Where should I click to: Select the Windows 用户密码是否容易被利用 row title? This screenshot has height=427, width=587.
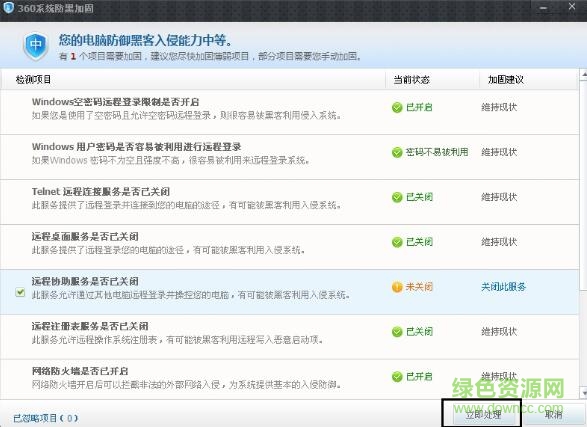coord(136,147)
